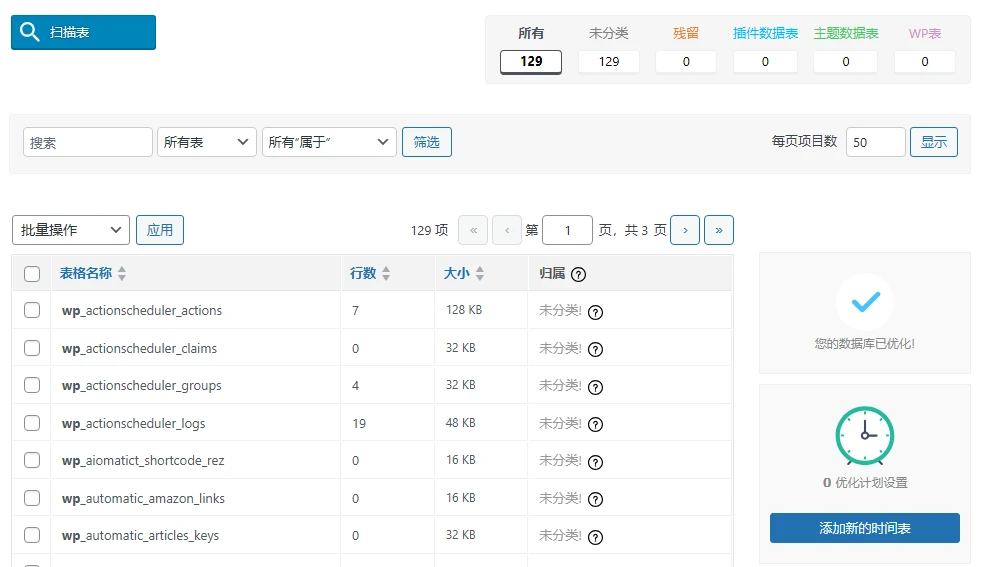The width and height of the screenshot is (986, 567).
Task: Open help icon for wp_automatic_articles_keys row
Action: click(x=595, y=537)
